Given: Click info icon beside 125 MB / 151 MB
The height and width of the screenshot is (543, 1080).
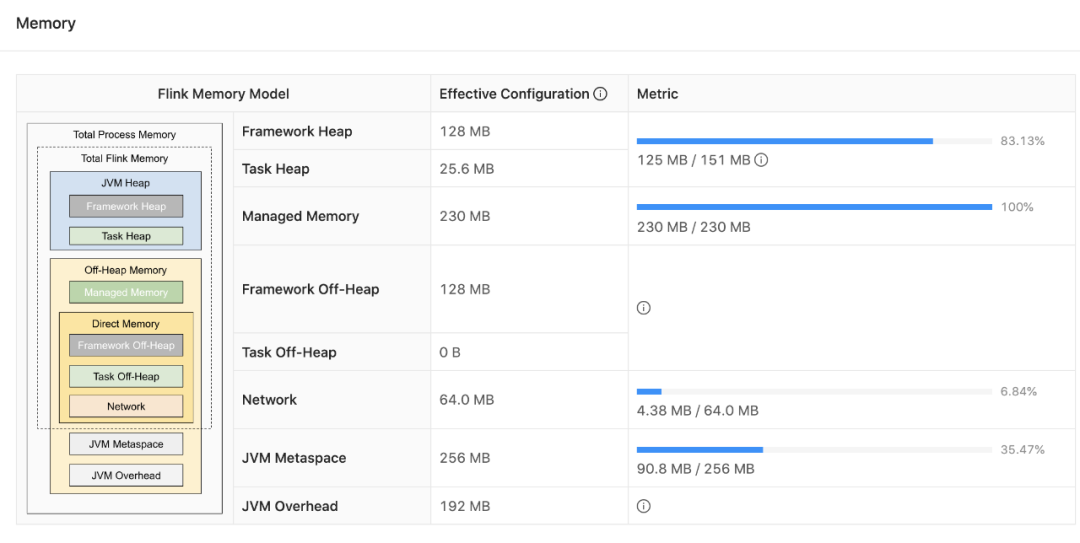Looking at the screenshot, I should (x=761, y=160).
